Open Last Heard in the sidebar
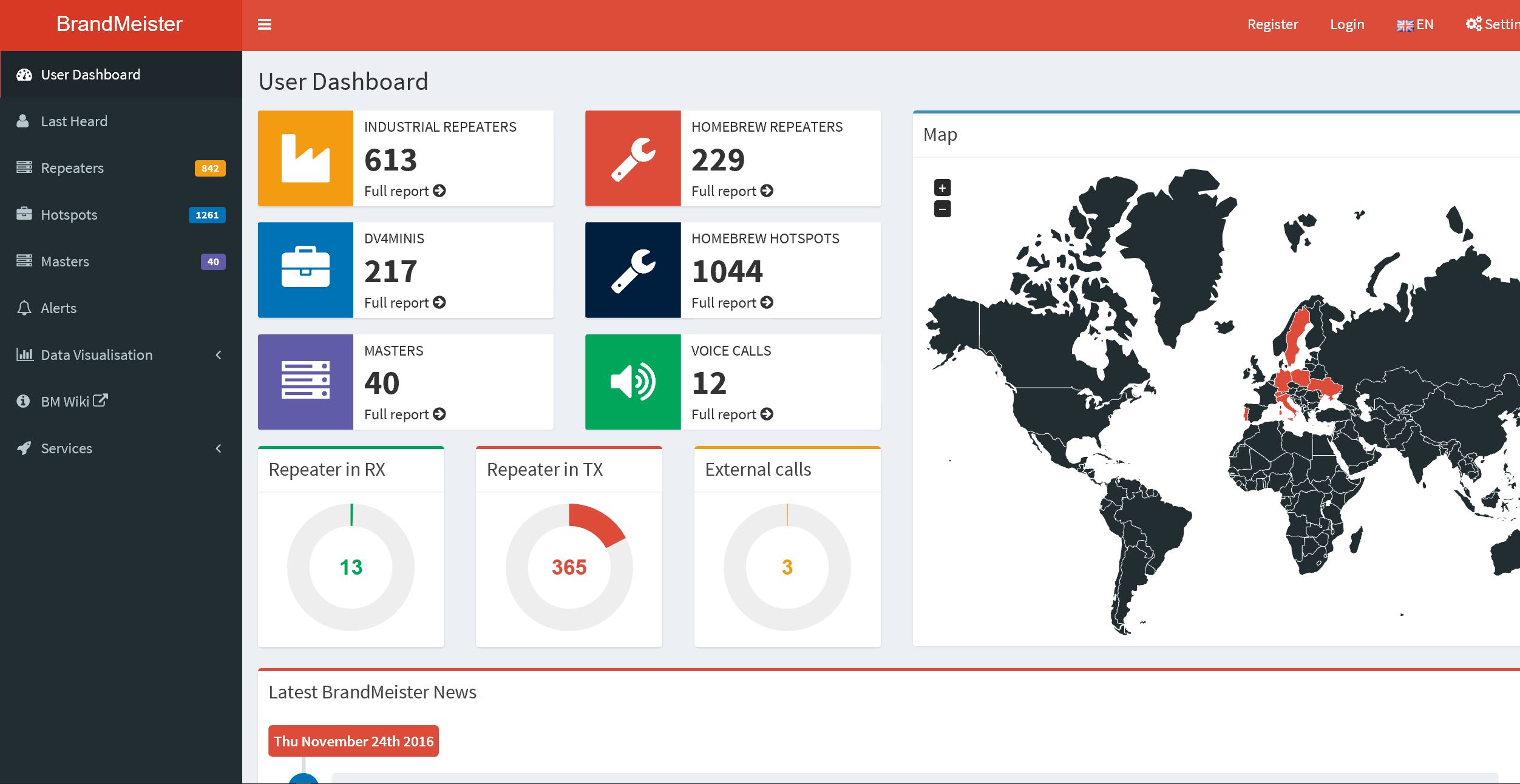The height and width of the screenshot is (784, 1520). pyautogui.click(x=121, y=121)
